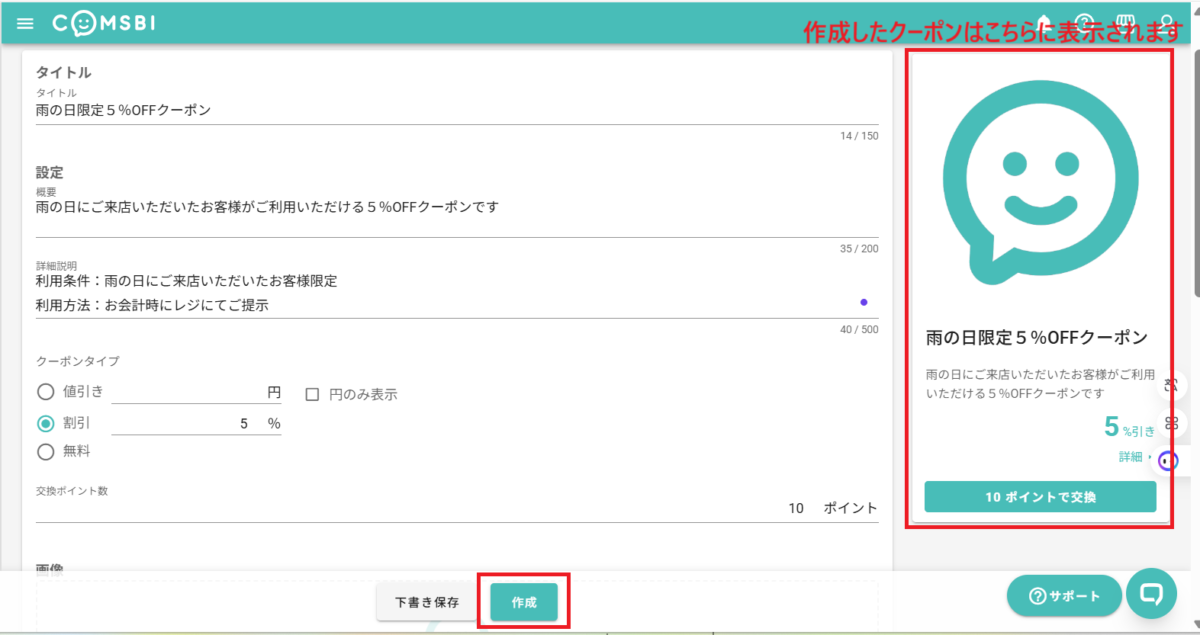The height and width of the screenshot is (635, 1200).
Task: Click the 概要 text field
Action: point(456,218)
